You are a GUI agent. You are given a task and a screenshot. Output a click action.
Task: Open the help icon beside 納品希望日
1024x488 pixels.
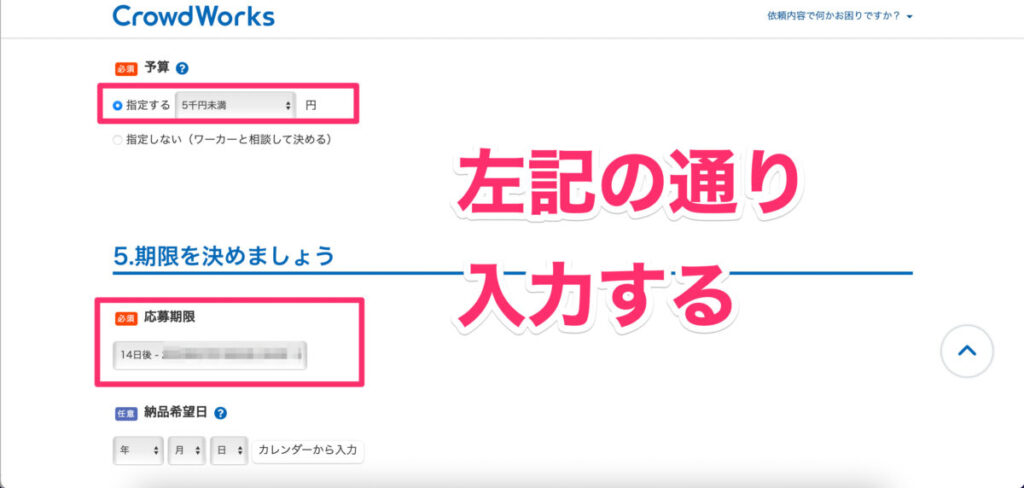pyautogui.click(x=220, y=412)
